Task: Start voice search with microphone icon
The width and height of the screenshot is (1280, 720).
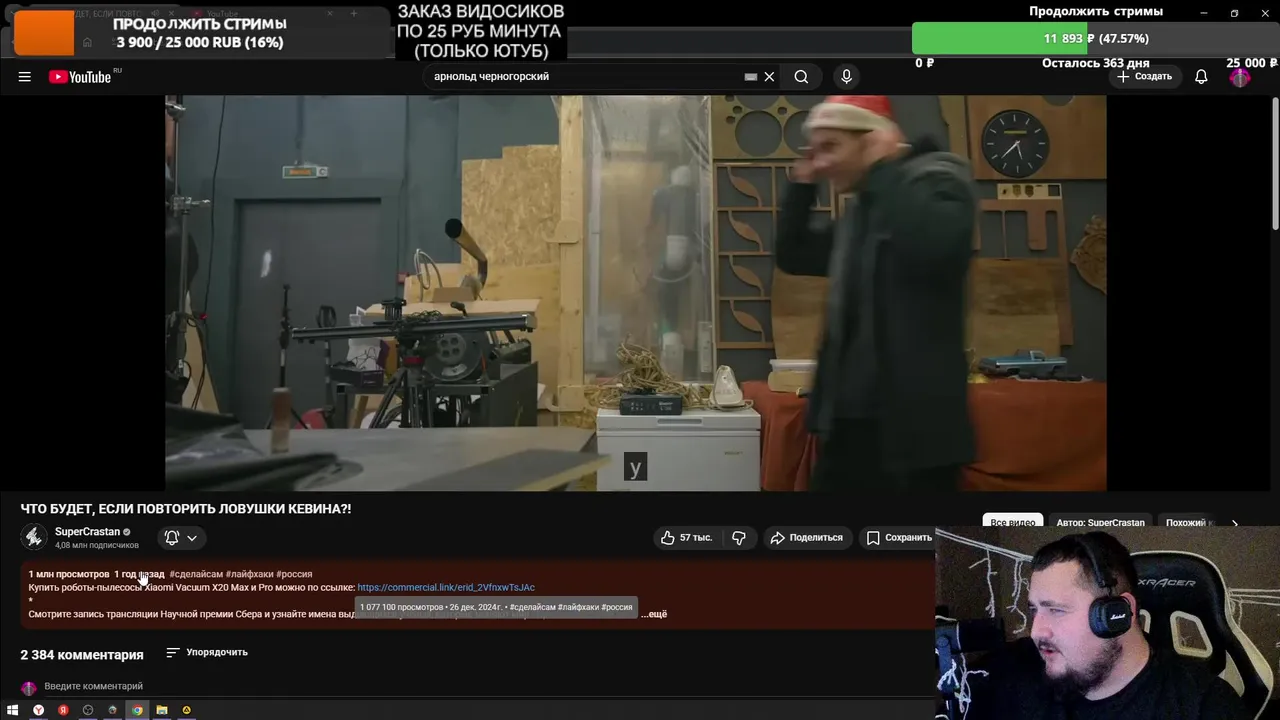Action: click(x=846, y=77)
